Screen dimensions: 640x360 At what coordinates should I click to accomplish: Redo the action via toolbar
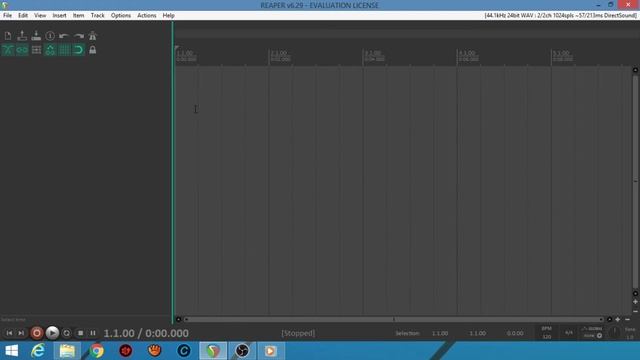click(x=78, y=36)
